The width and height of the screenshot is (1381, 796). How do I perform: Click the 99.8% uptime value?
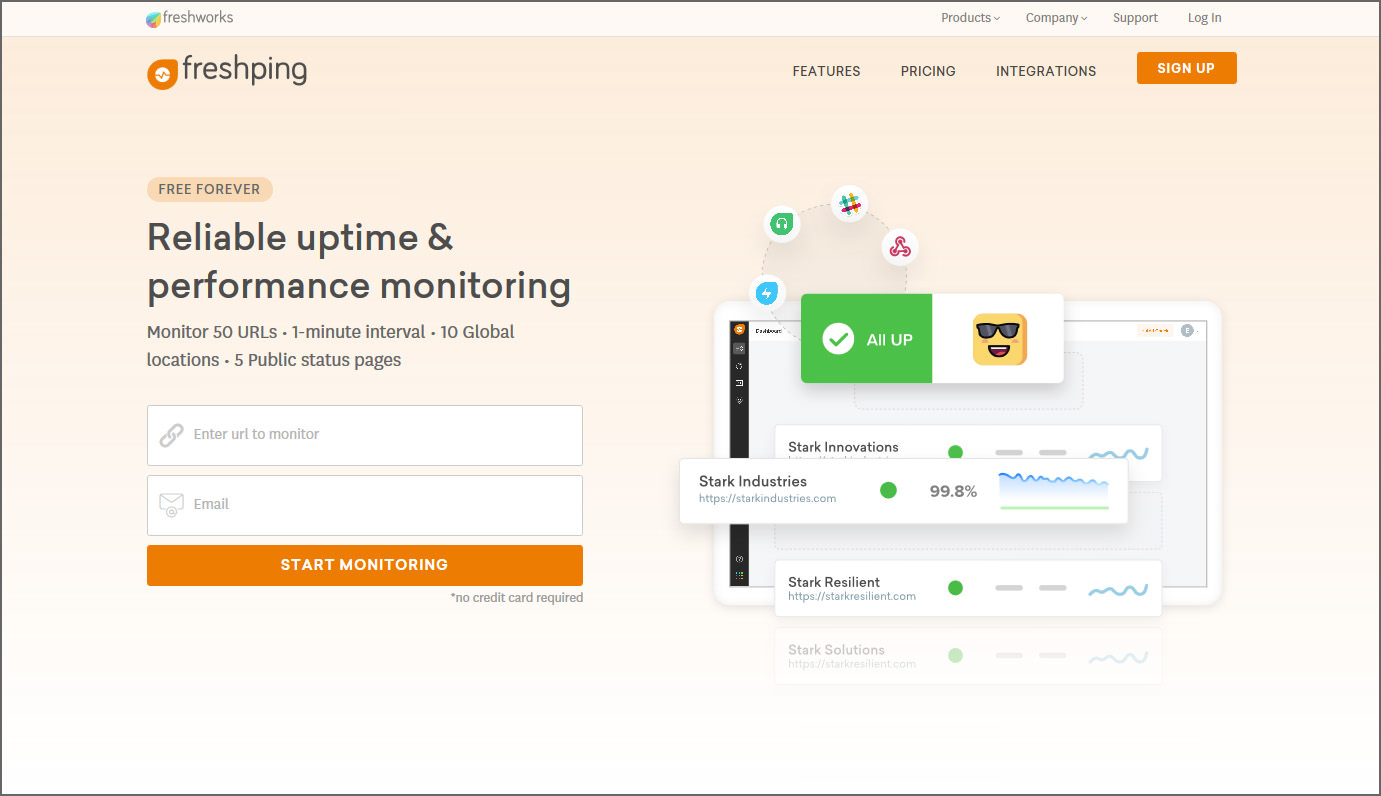pos(953,491)
